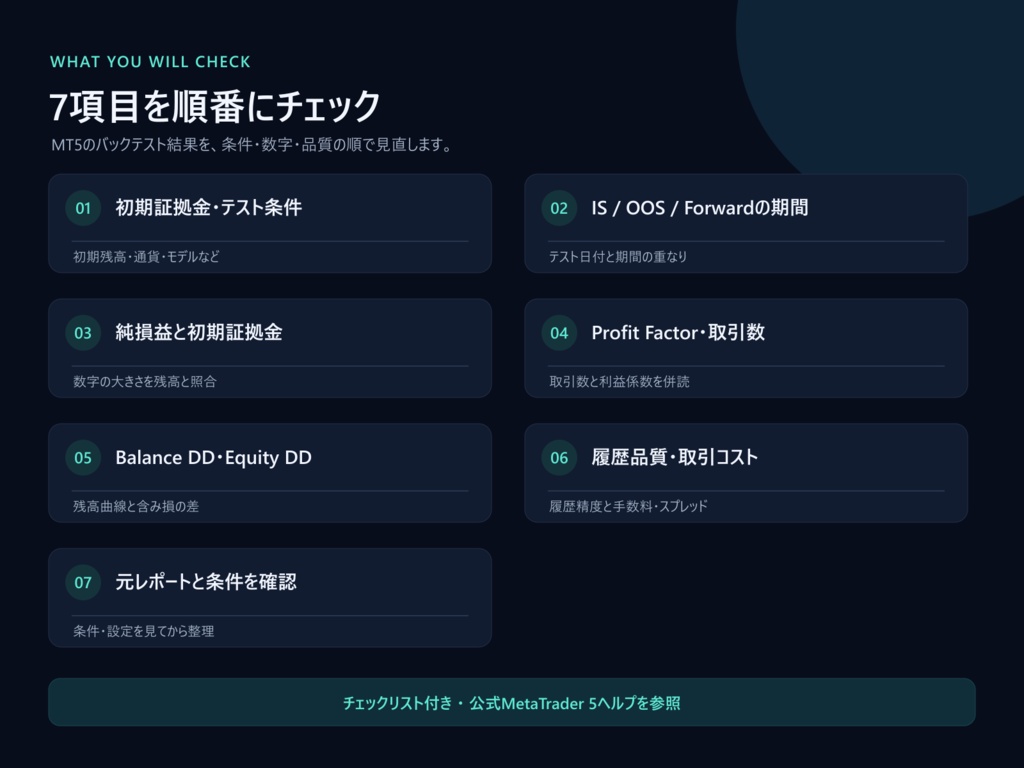Viewport: 1024px width, 768px height.
Task: Click the 04 number badge
Action: pyautogui.click(x=559, y=333)
